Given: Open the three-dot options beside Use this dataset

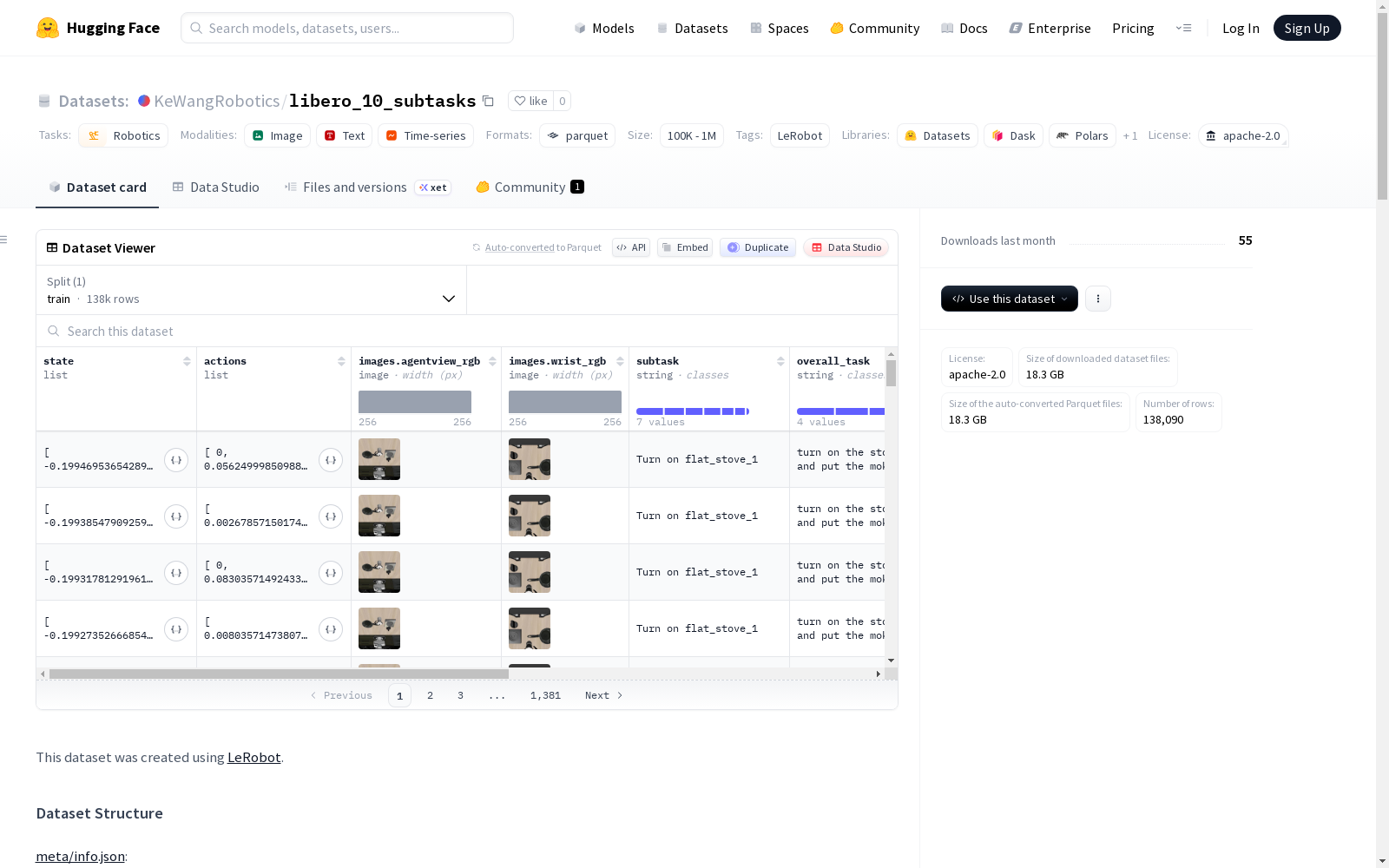Looking at the screenshot, I should [1098, 299].
